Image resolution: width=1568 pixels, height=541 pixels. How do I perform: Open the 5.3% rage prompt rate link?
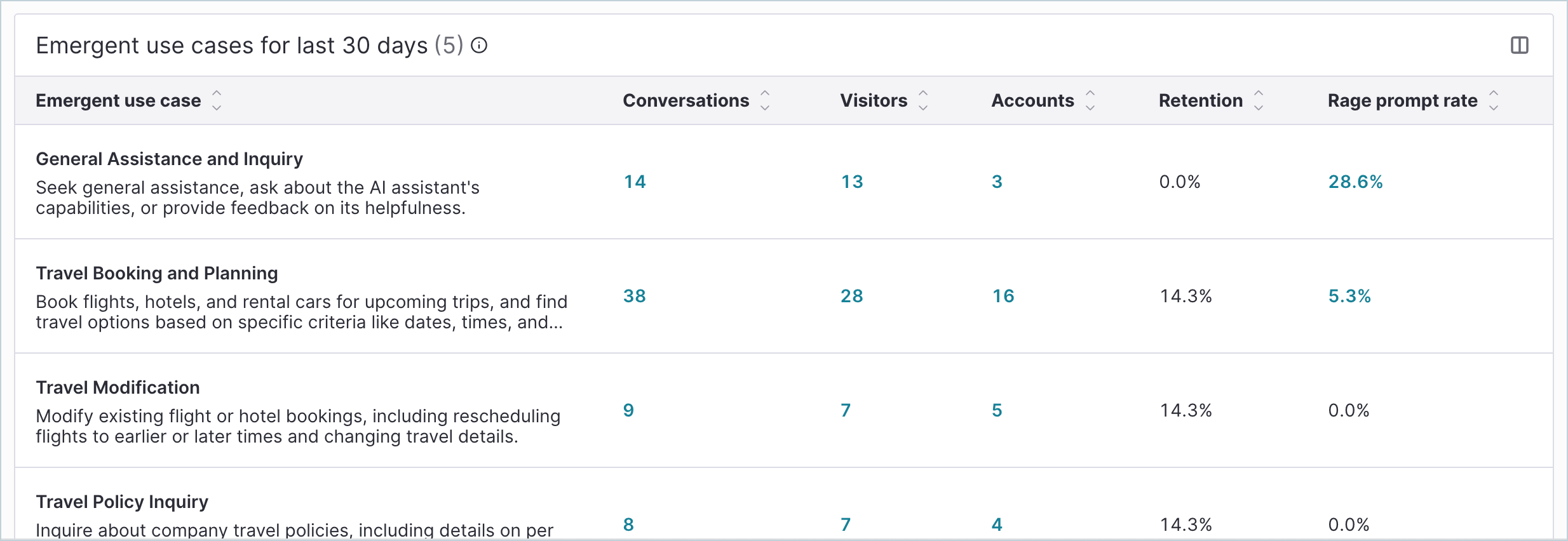1350,296
